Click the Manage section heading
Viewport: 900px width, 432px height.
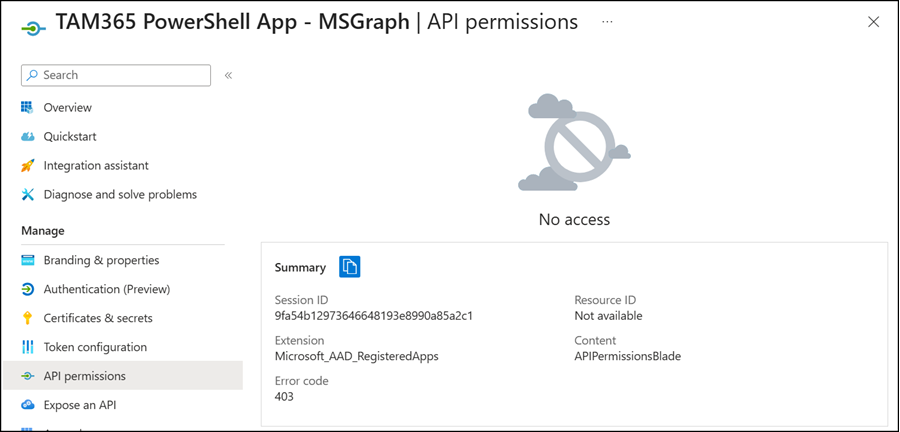pyautogui.click(x=42, y=231)
